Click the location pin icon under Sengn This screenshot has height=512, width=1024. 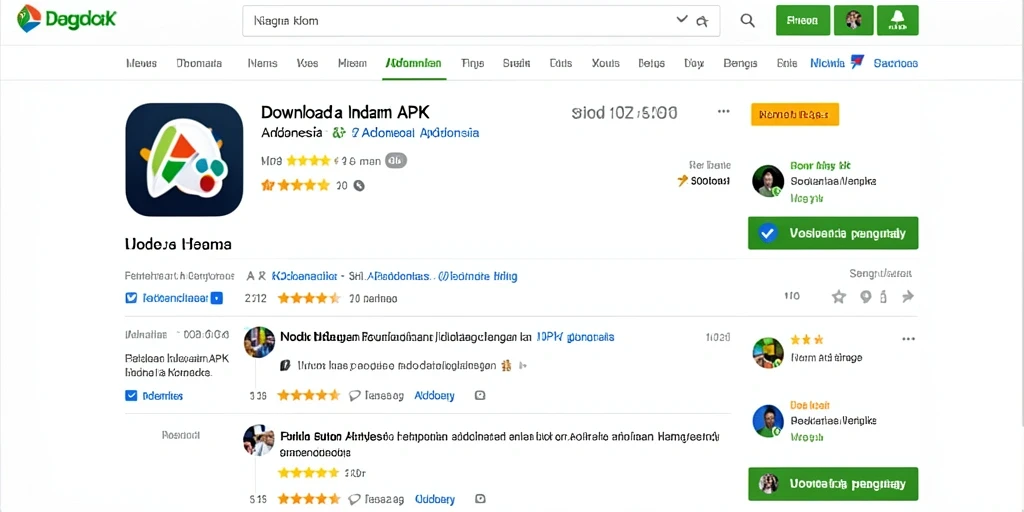(x=865, y=297)
